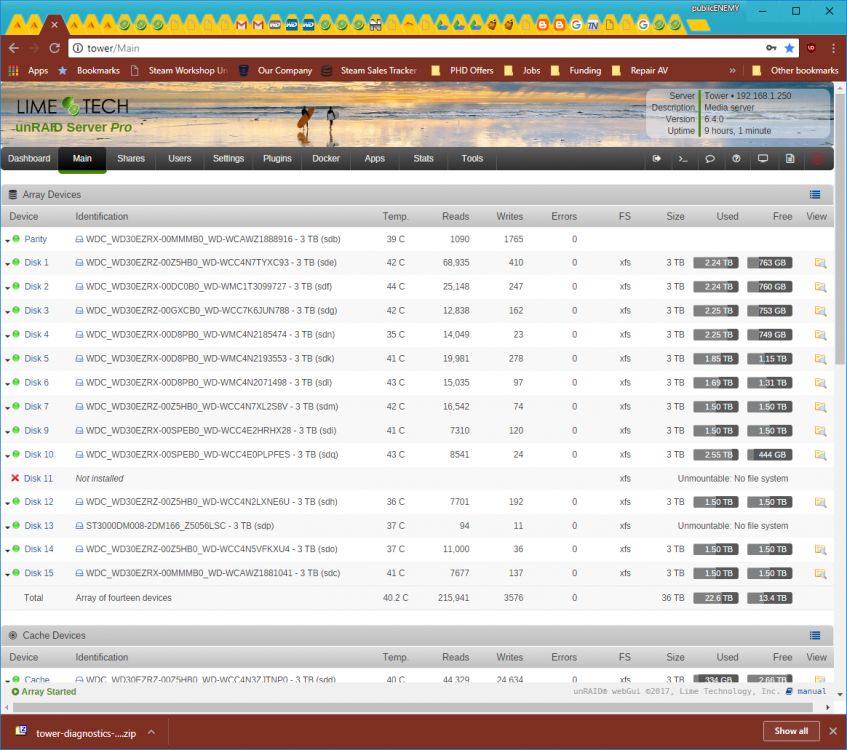Click the uBlock extension icon
This screenshot has width=847, height=750.
pyautogui.click(x=811, y=48)
